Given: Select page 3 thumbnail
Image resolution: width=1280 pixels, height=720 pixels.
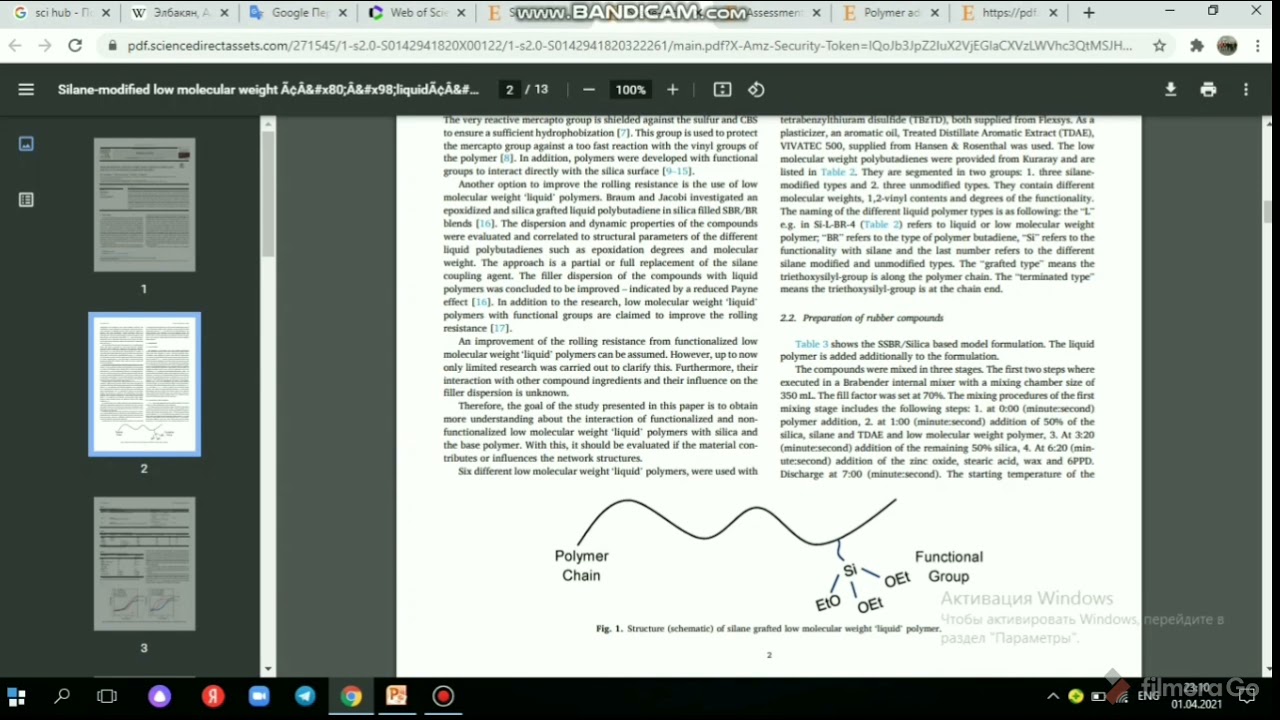Looking at the screenshot, I should (x=144, y=564).
